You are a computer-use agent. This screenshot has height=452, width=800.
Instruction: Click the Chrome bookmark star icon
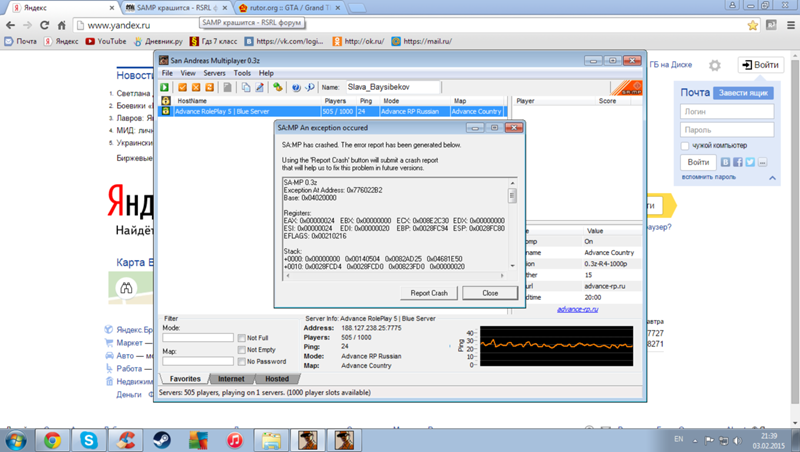point(753,25)
